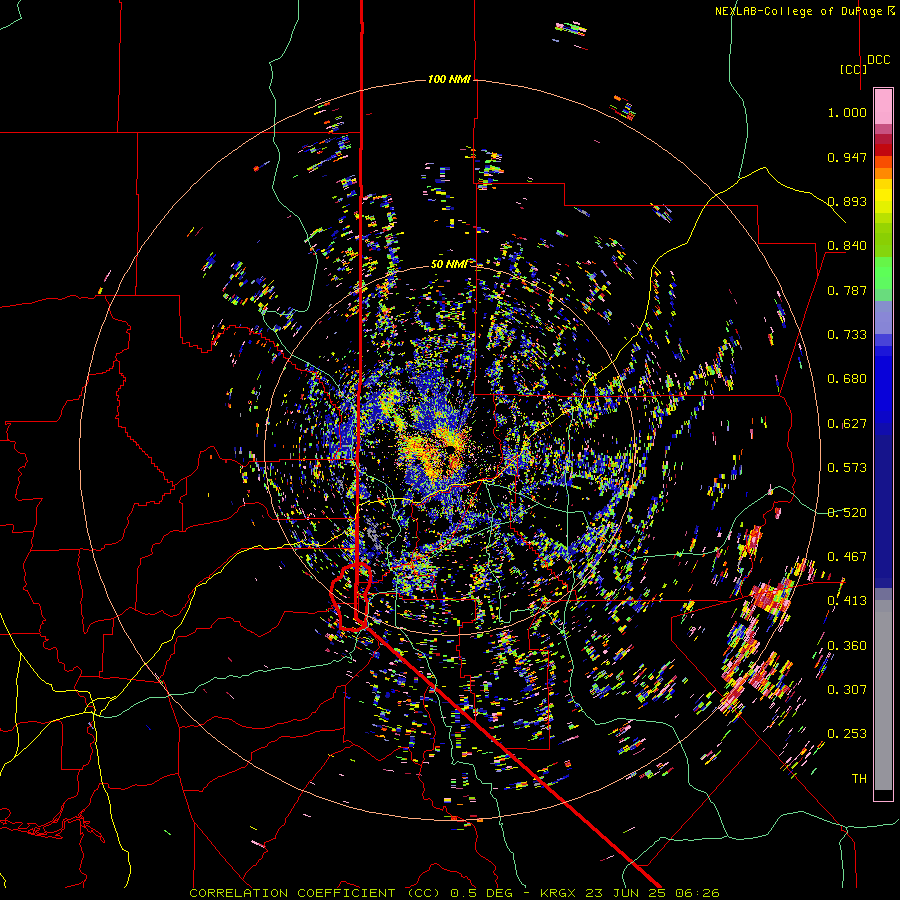Click the 0.627 value on the color scale
The width and height of the screenshot is (900, 900).
point(847,424)
